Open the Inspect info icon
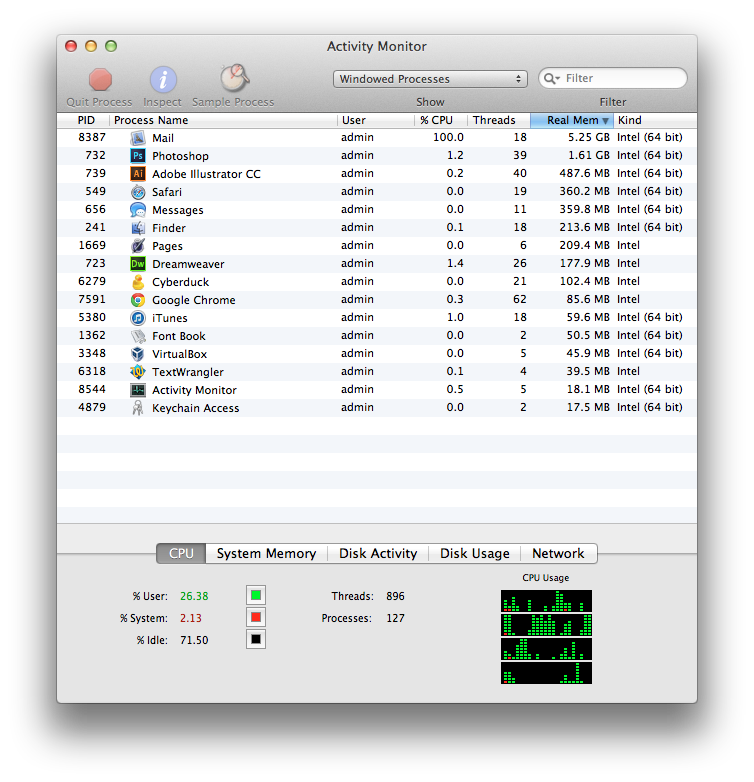The image size is (754, 782). 163,80
